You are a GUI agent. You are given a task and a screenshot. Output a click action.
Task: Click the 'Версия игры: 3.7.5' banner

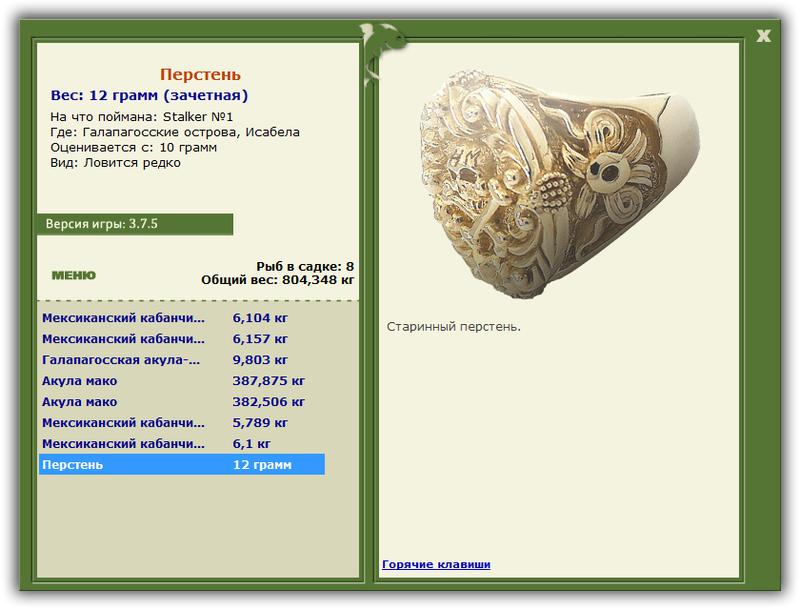[x=135, y=224]
